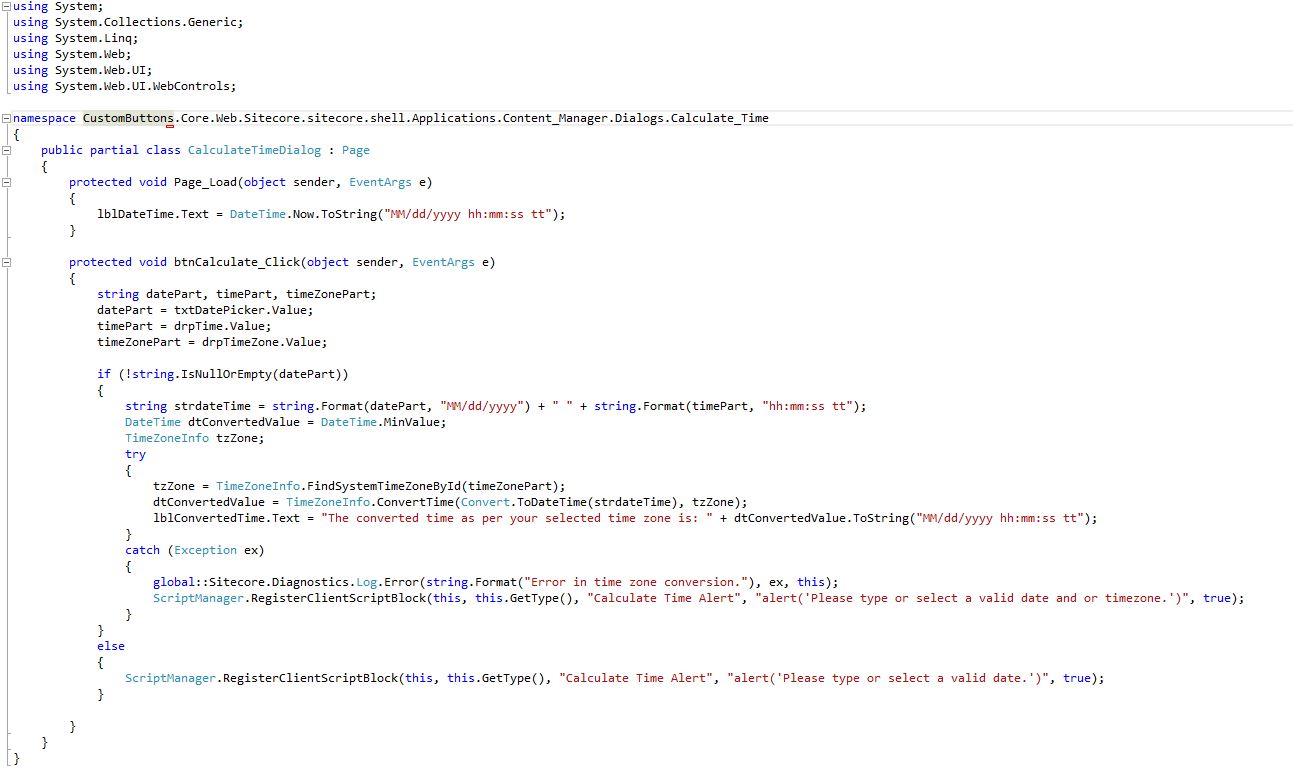Click the 'using System.Linq;' line
Image resolution: width=1293 pixels, height=779 pixels.
(76, 38)
